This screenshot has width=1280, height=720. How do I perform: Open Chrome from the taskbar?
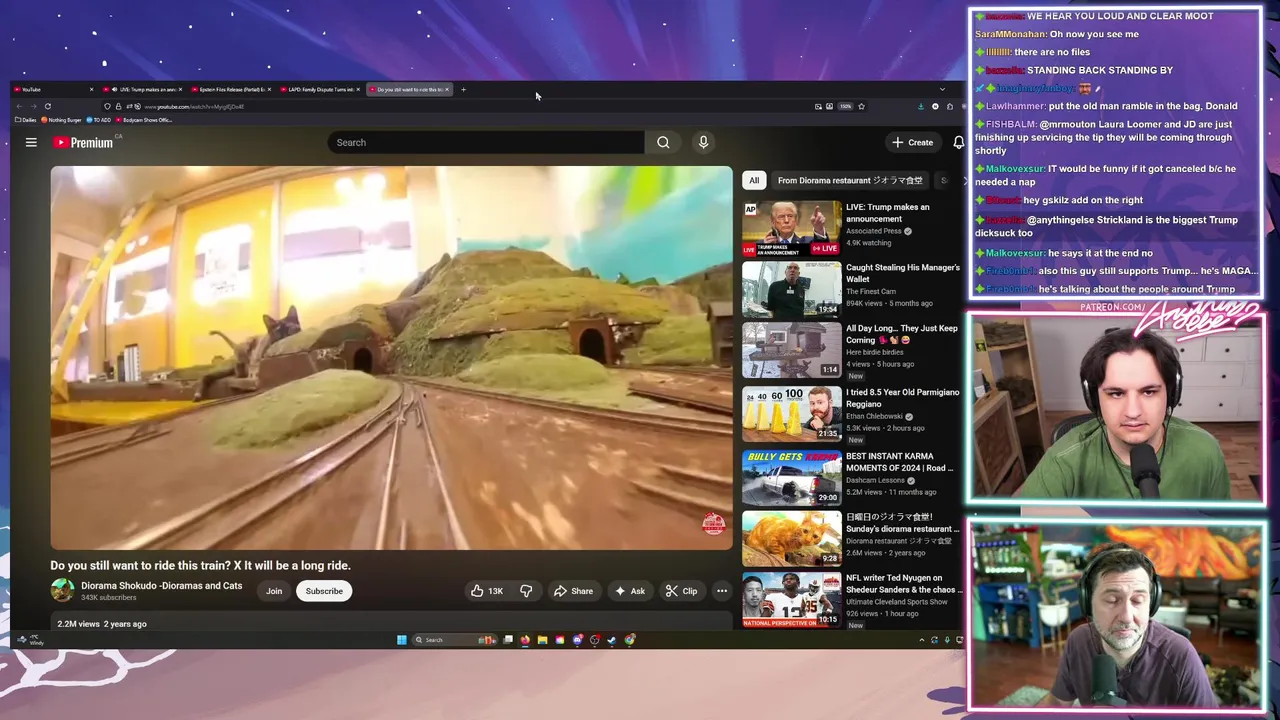(x=630, y=640)
